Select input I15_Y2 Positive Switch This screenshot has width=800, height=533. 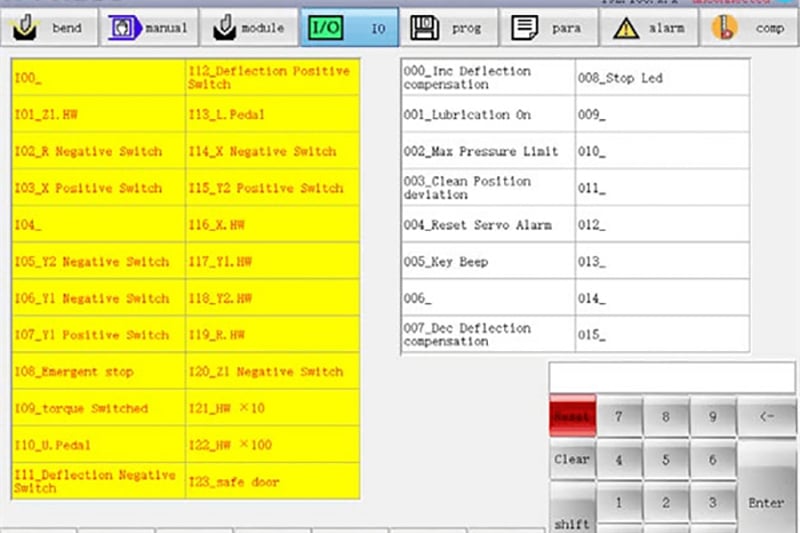[273, 188]
